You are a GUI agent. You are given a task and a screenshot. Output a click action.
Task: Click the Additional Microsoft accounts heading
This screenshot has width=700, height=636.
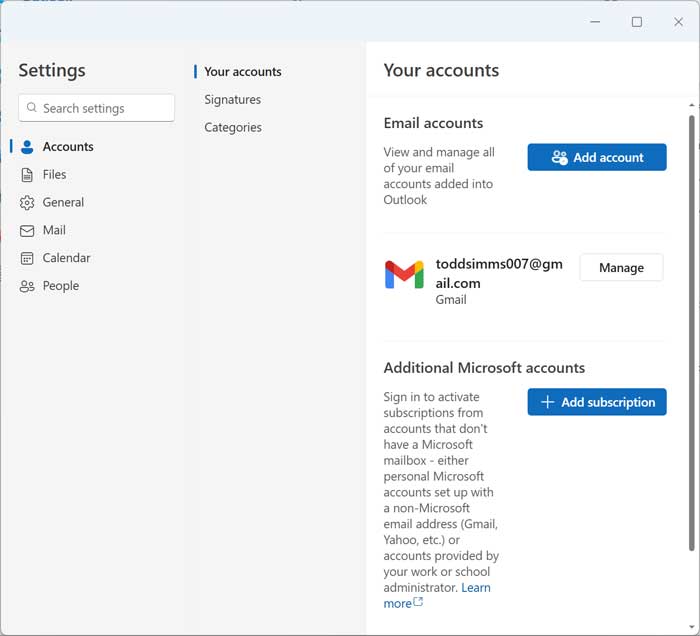tap(484, 368)
